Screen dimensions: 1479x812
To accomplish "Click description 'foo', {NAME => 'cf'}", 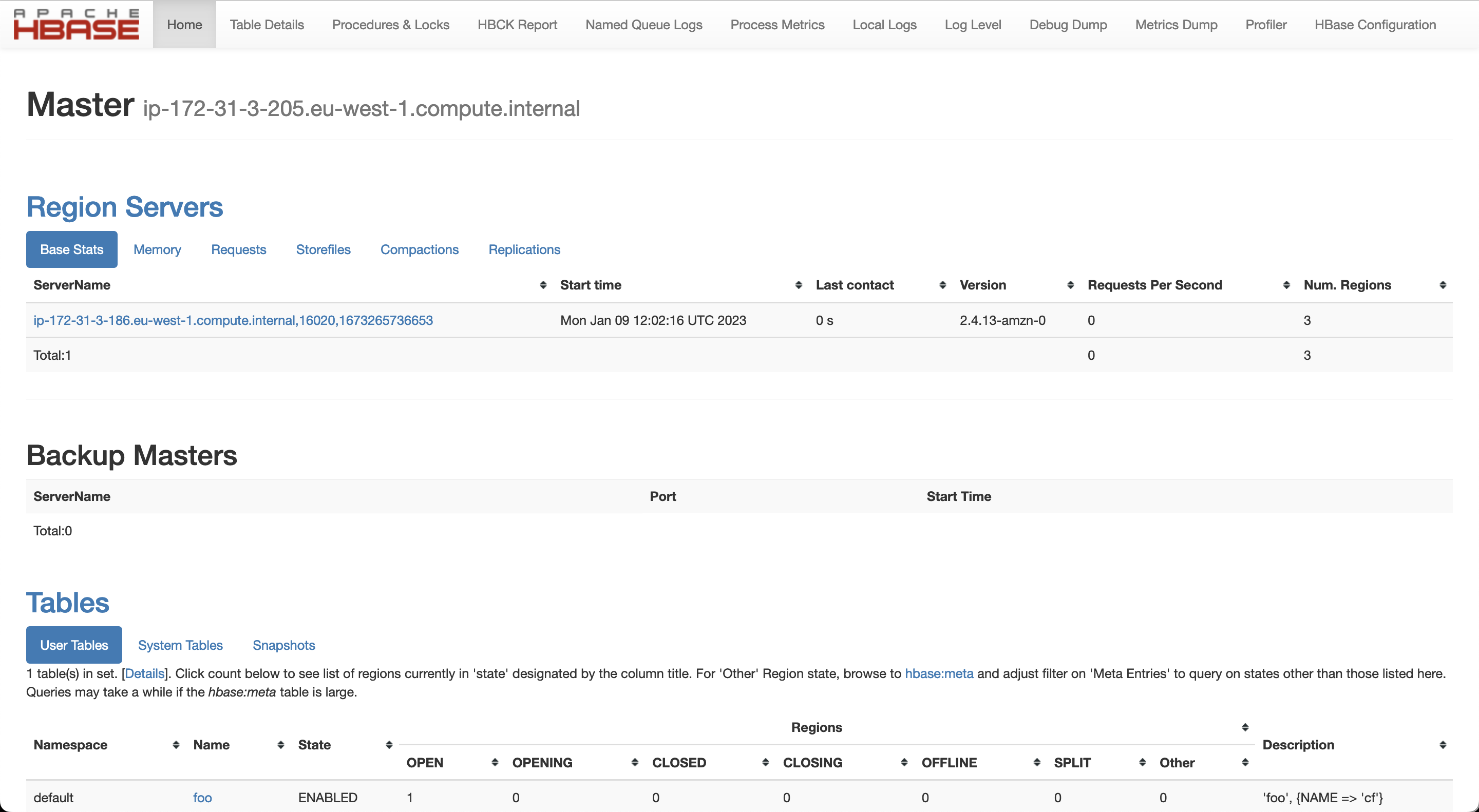I will click(x=1323, y=798).
